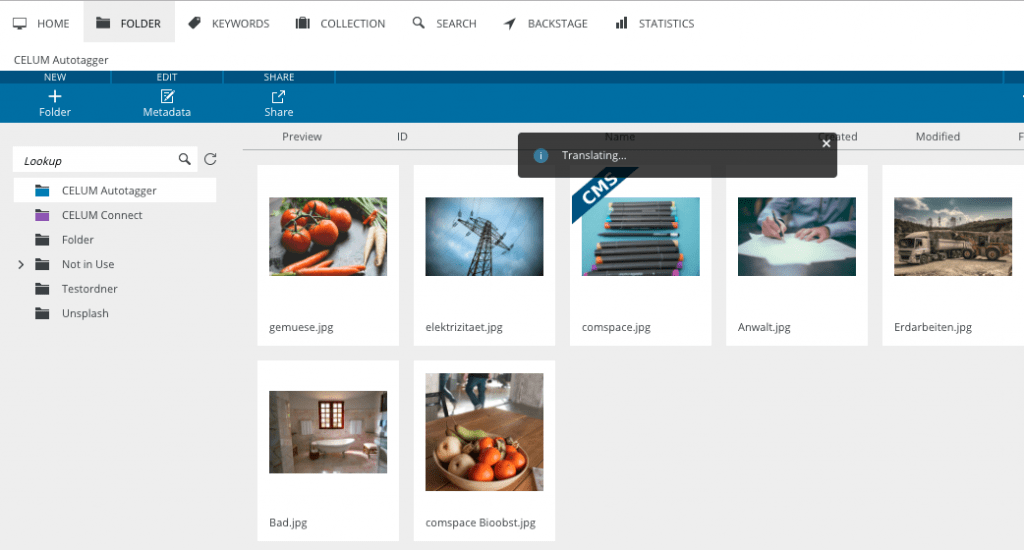Image resolution: width=1024 pixels, height=550 pixels.
Task: Type in the Lookup field
Action: (95, 160)
